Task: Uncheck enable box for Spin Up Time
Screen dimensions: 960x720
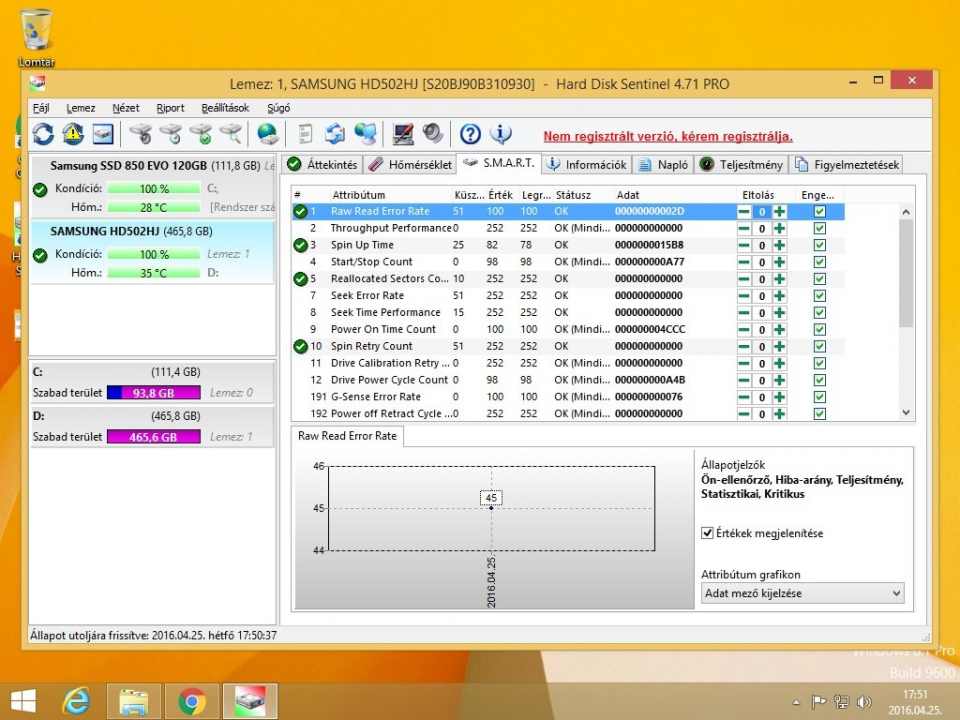Action: (820, 245)
